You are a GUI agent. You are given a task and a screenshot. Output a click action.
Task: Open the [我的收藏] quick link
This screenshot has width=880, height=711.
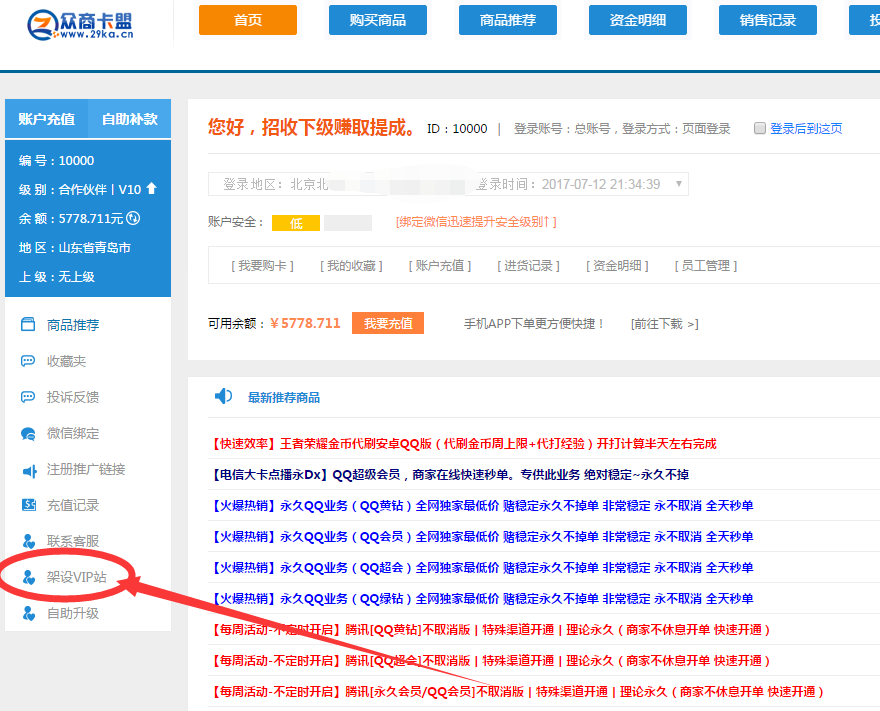(351, 265)
